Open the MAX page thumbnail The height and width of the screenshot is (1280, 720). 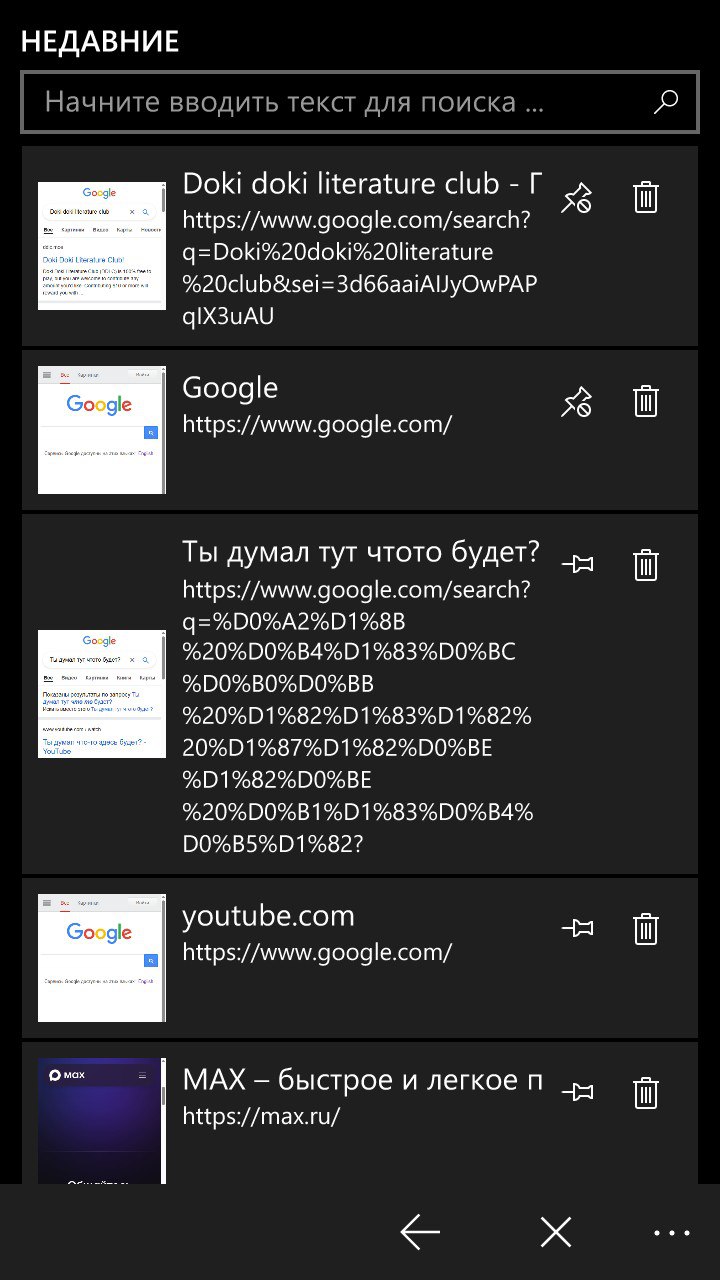(102, 1121)
